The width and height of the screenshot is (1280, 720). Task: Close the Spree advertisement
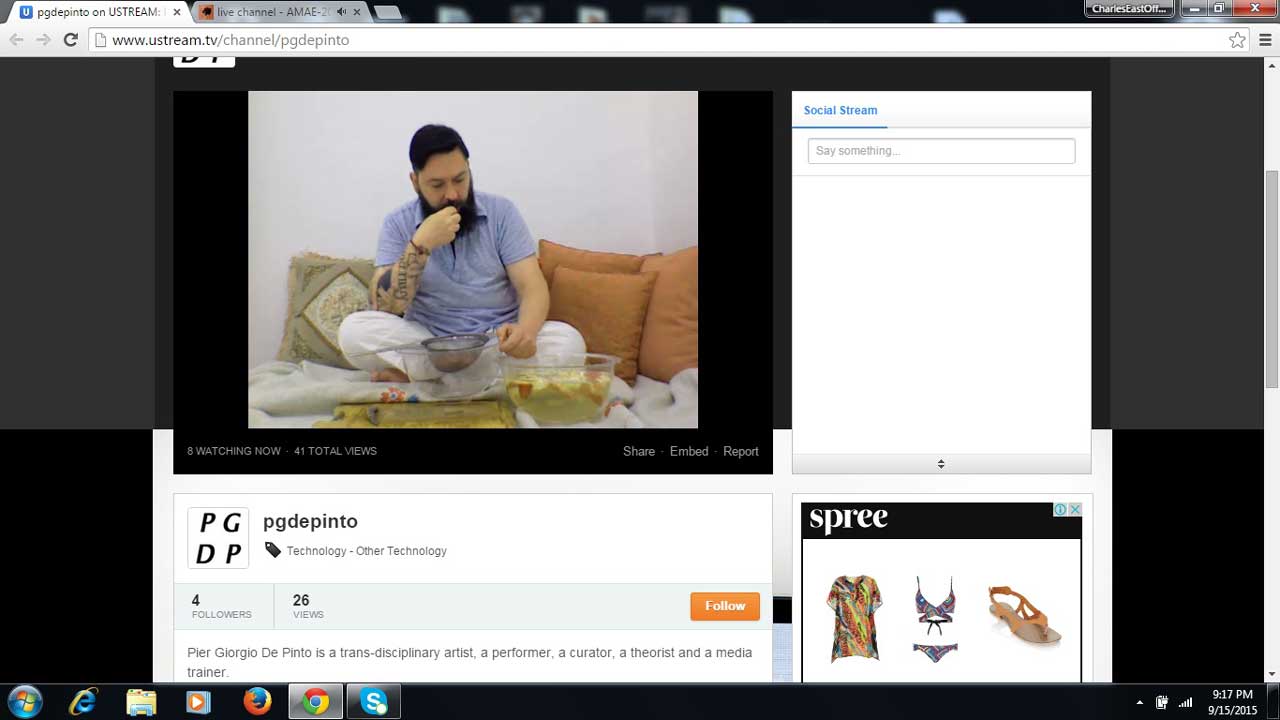(1075, 510)
